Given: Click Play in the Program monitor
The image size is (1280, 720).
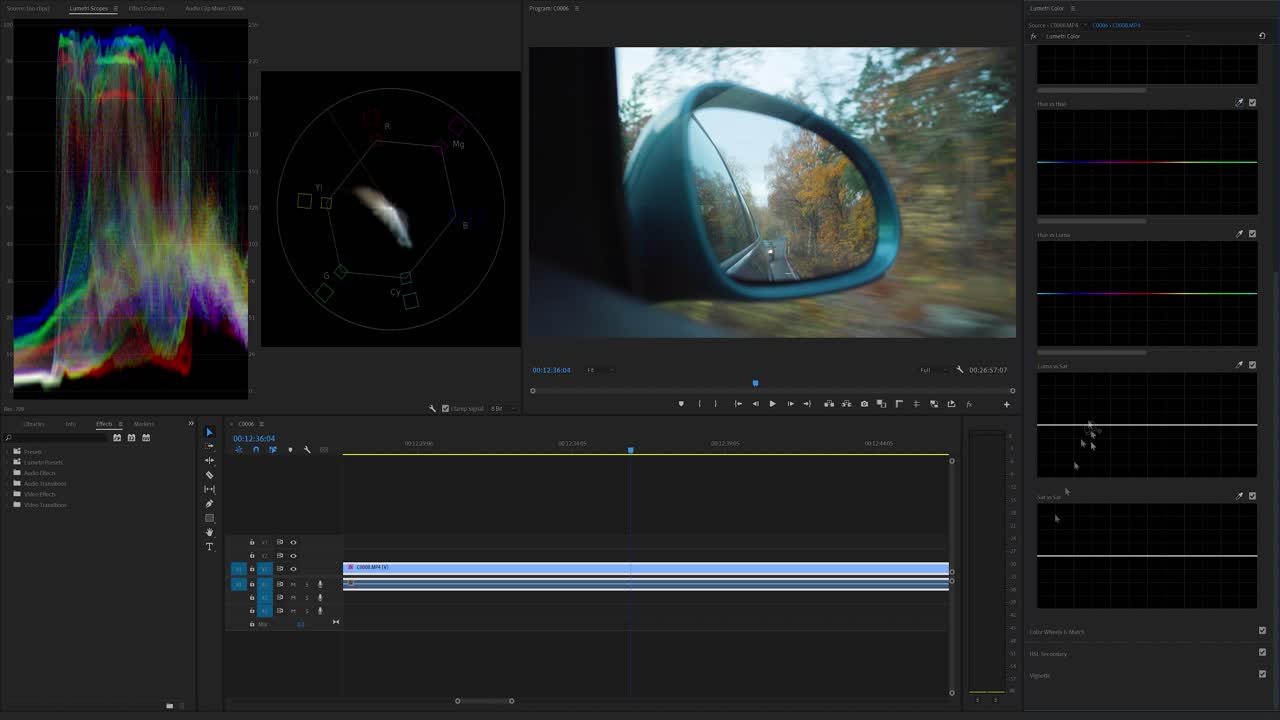Looking at the screenshot, I should coord(773,404).
